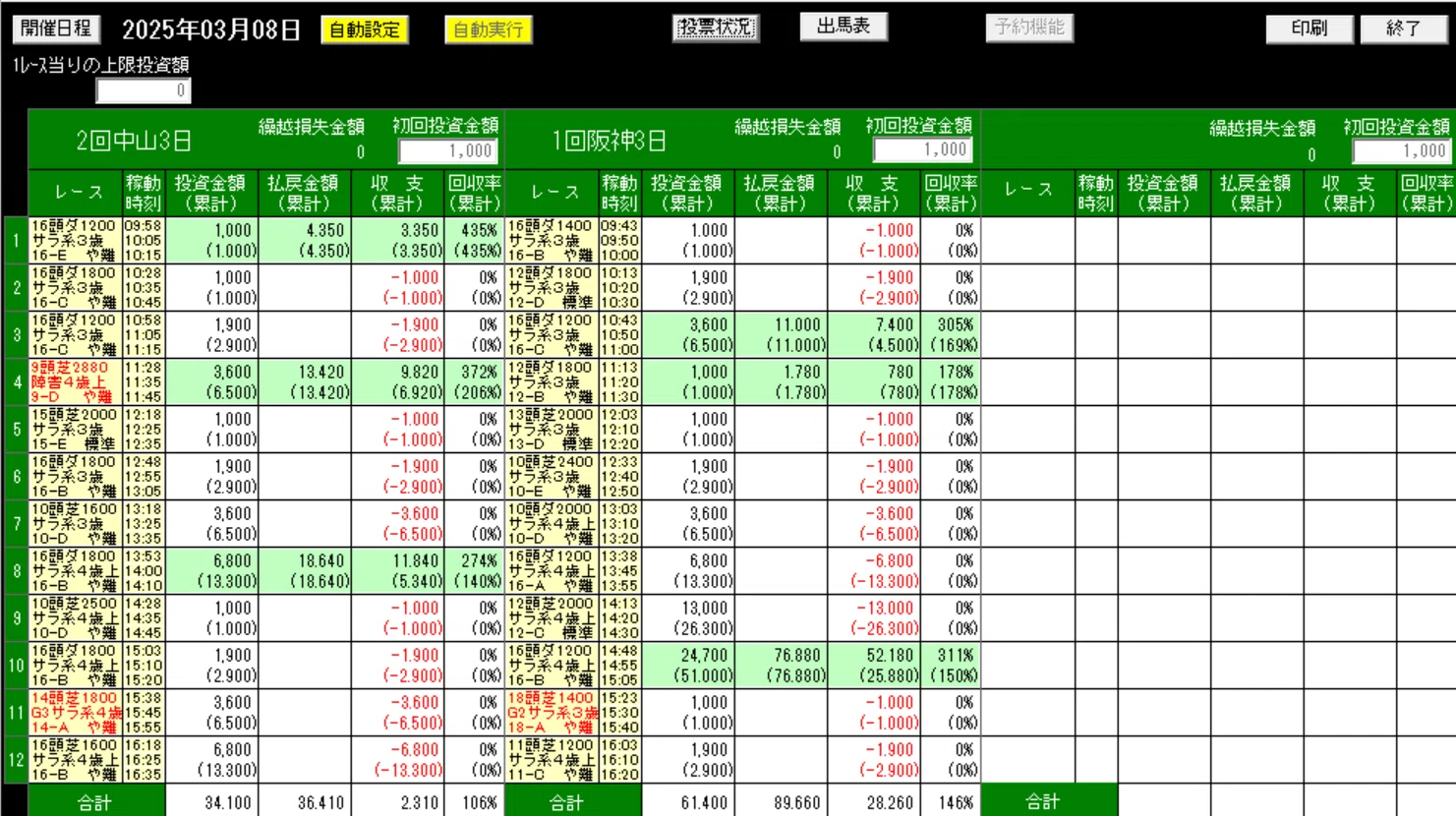Select Hanshin payout value 11,000

797,324
